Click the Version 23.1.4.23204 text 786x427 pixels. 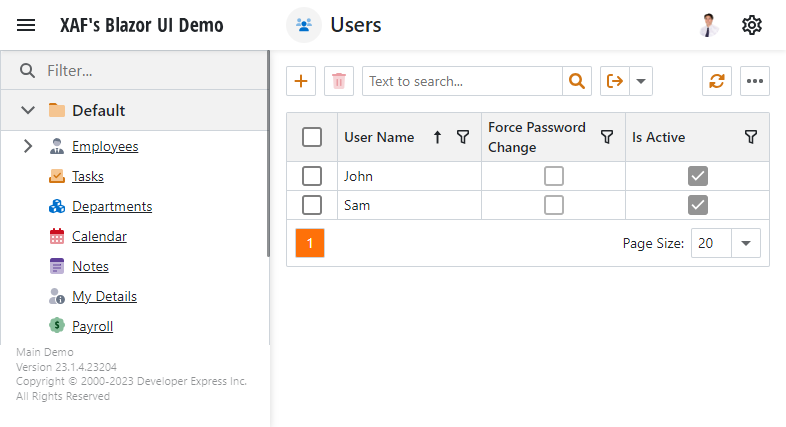coord(66,367)
